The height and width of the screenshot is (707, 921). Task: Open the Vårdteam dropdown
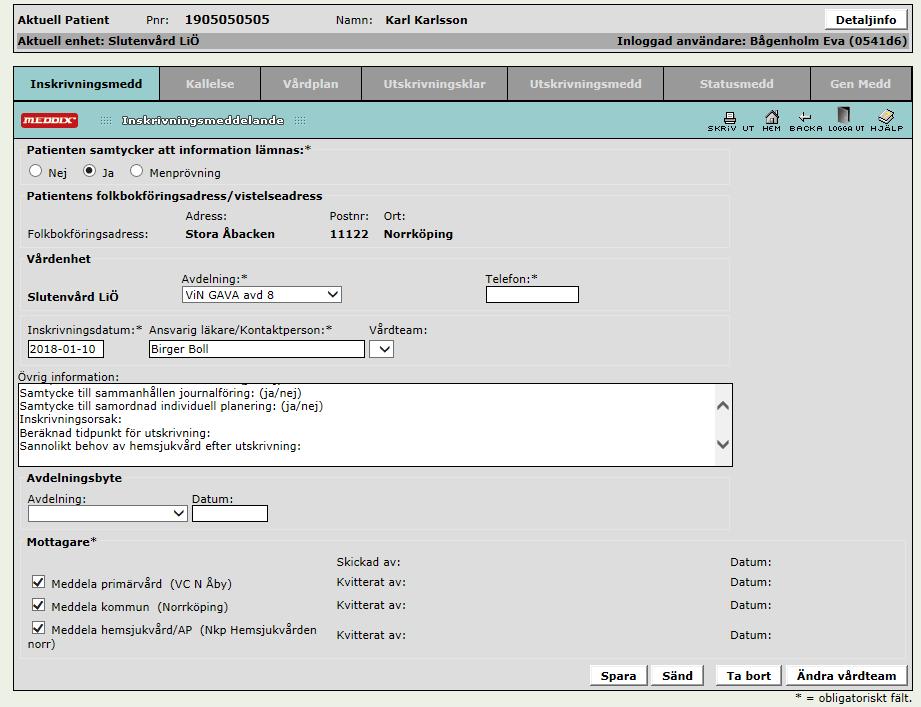tap(381, 349)
